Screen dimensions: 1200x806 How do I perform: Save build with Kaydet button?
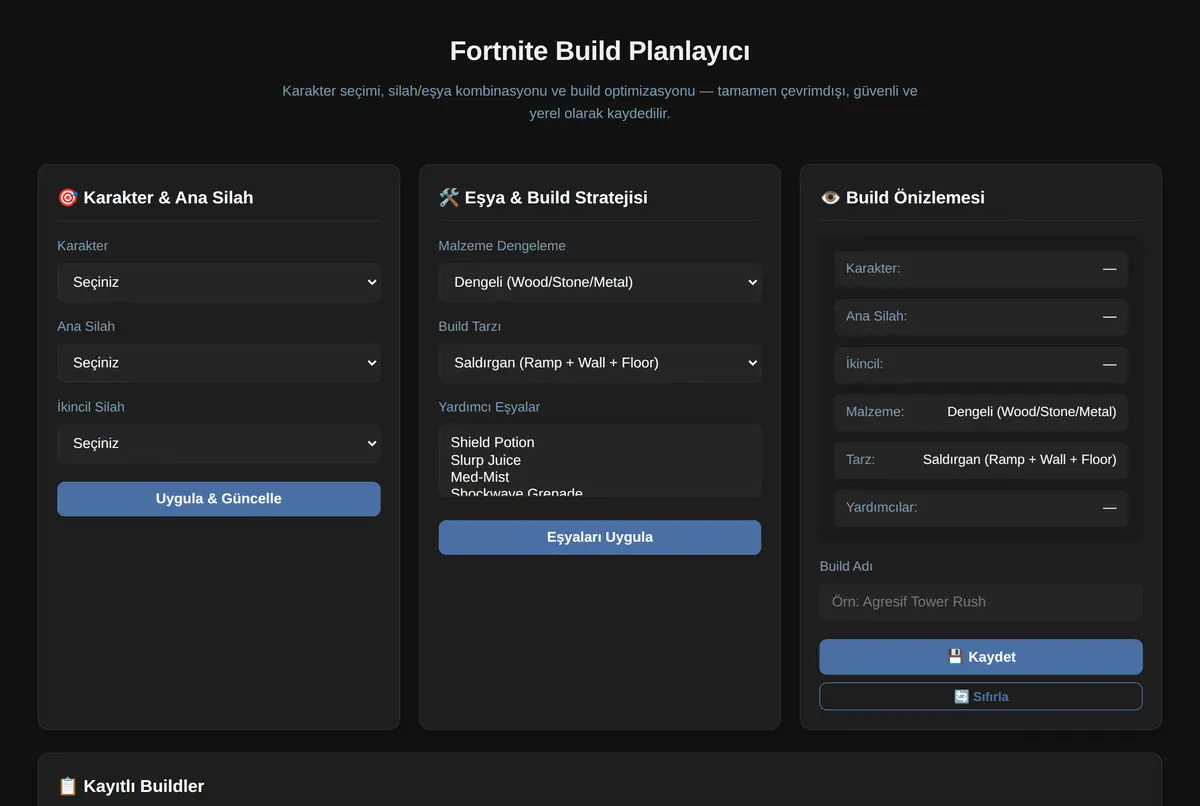(x=980, y=657)
